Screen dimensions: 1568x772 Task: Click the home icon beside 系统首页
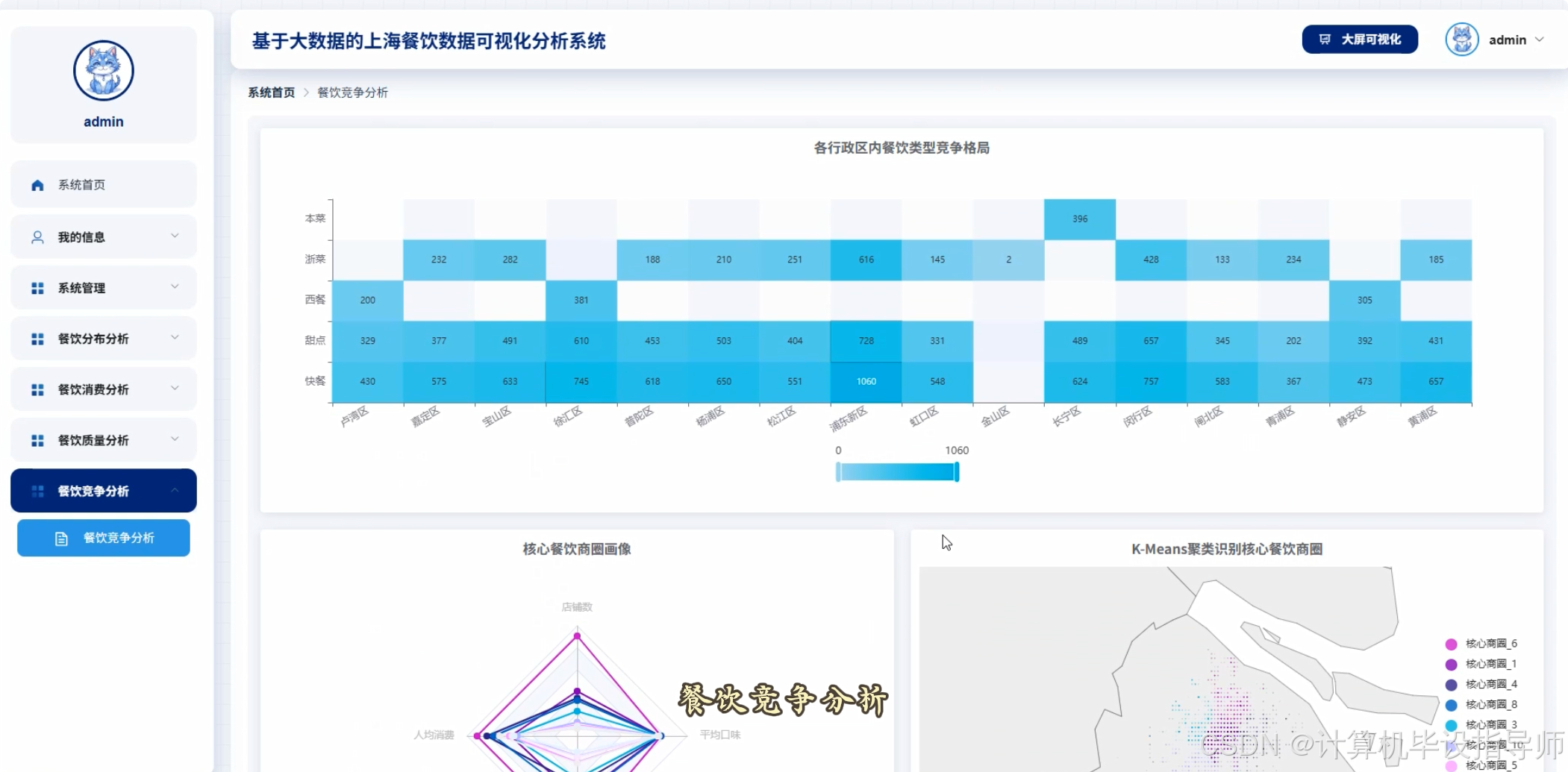pos(37,183)
